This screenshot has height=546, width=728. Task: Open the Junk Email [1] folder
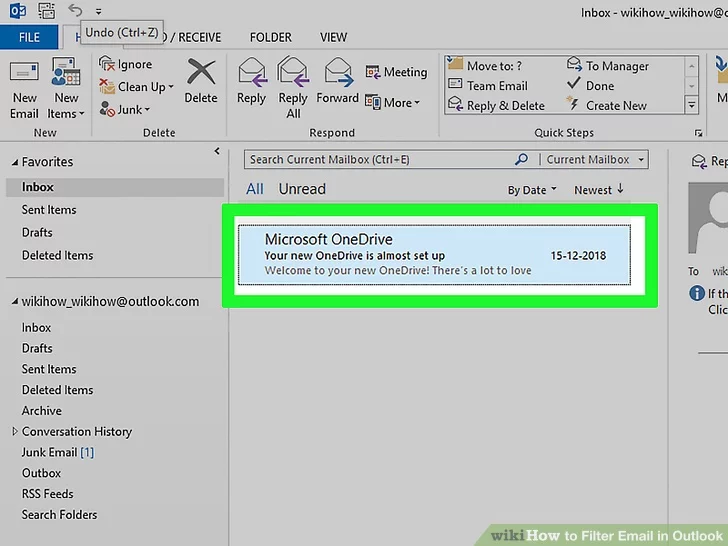coord(58,453)
